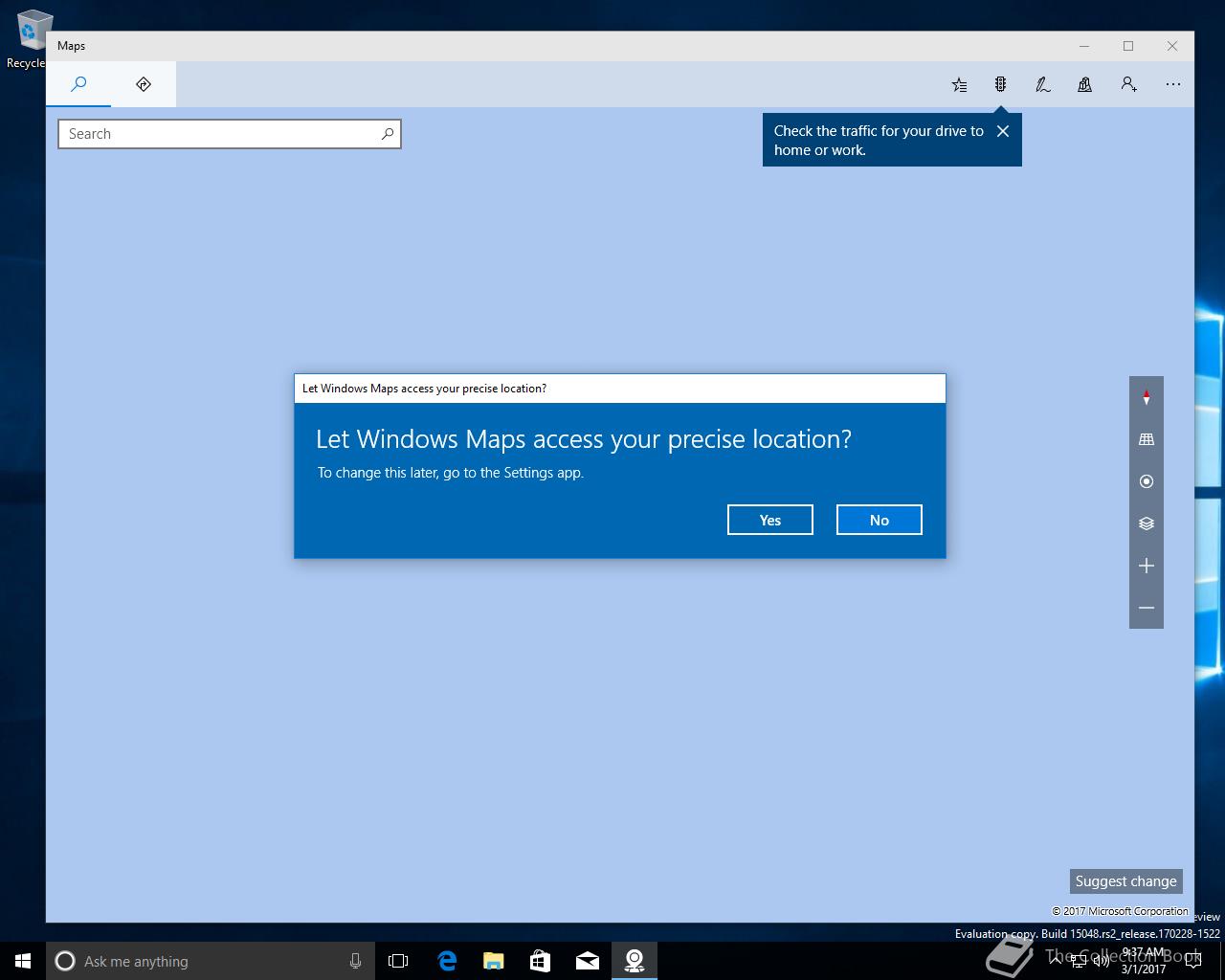Open the See more ellipsis menu

(x=1173, y=84)
